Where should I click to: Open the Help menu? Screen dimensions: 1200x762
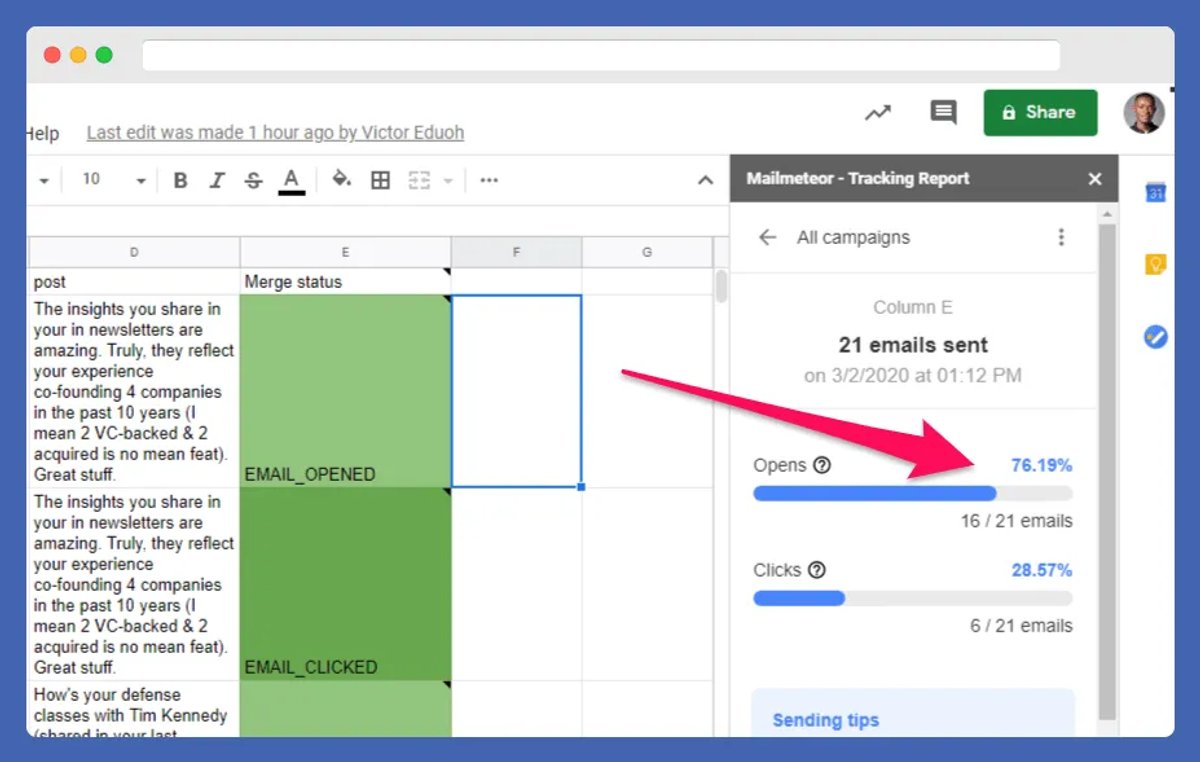click(42, 133)
